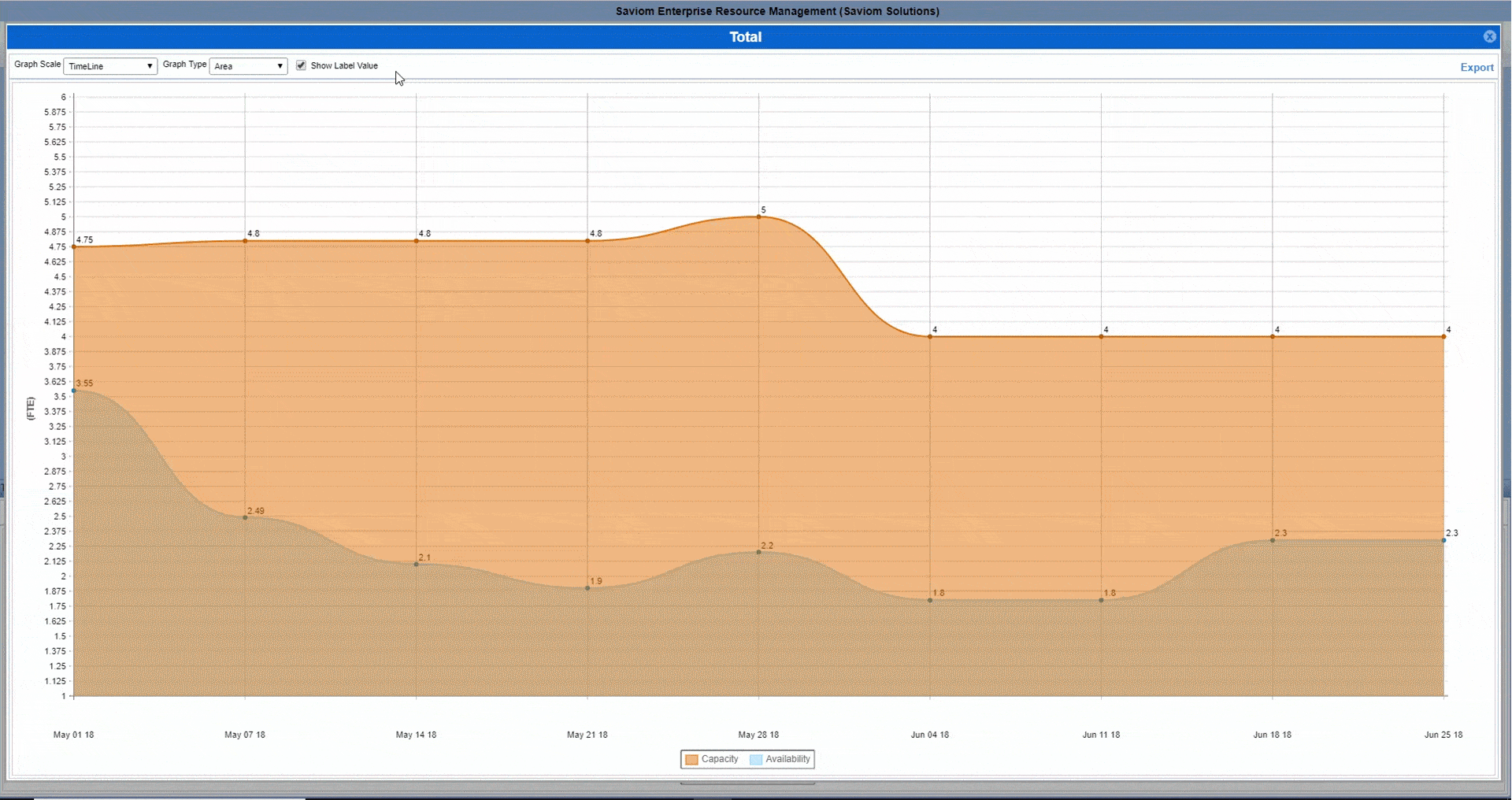Click the Export link

[x=1477, y=67]
